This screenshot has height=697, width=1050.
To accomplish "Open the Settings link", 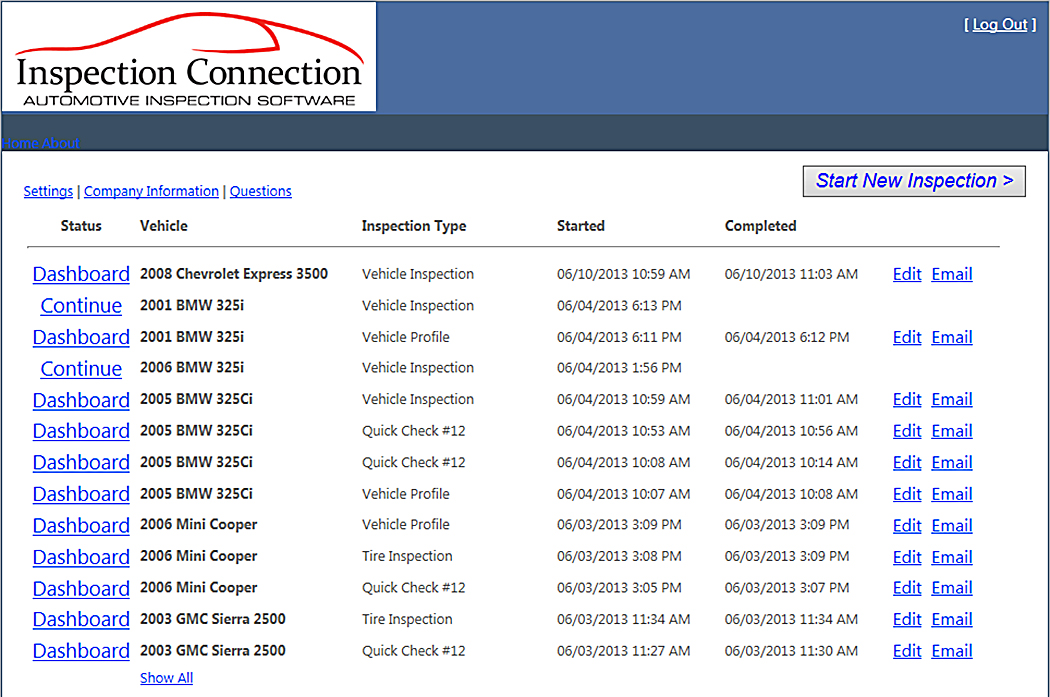I will (x=48, y=191).
